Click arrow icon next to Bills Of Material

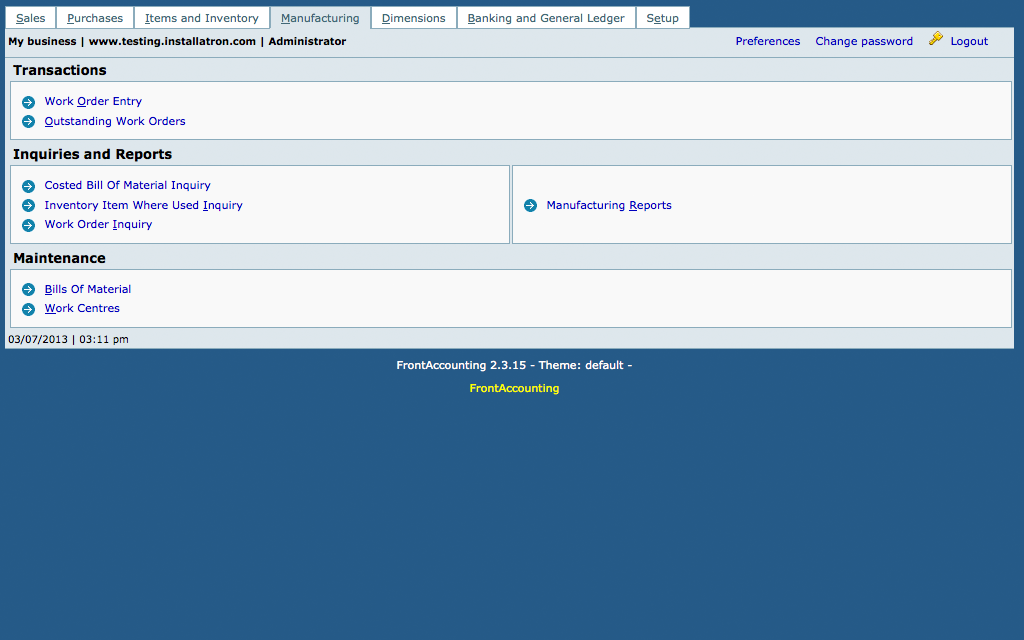(28, 290)
